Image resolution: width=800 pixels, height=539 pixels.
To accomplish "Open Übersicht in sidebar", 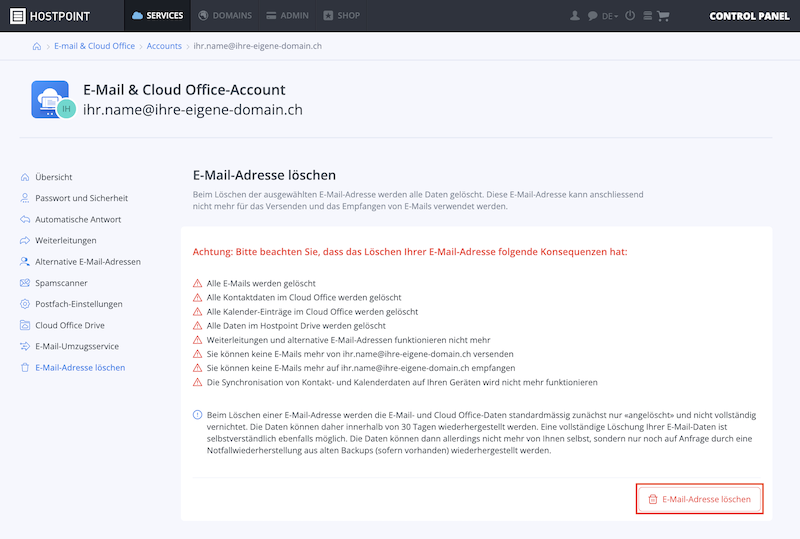I will coord(54,177).
